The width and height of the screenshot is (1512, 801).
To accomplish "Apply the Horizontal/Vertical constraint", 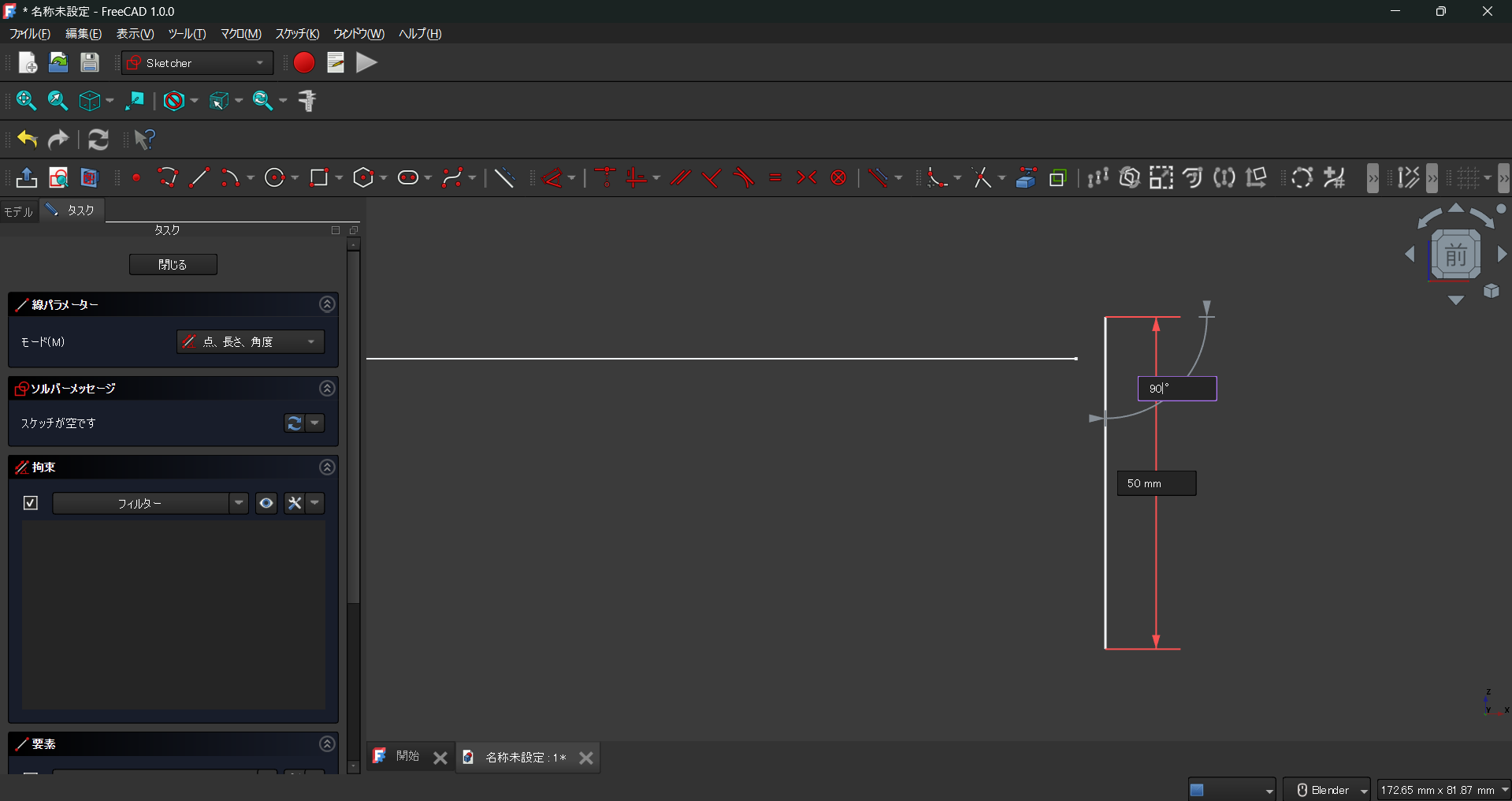I will click(x=637, y=178).
